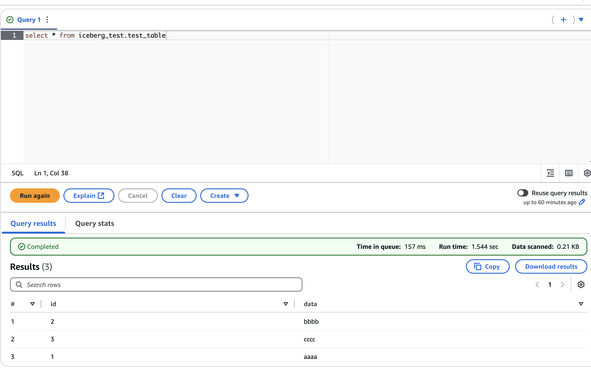Click line number 1 in editor gutter

pyautogui.click(x=14, y=35)
